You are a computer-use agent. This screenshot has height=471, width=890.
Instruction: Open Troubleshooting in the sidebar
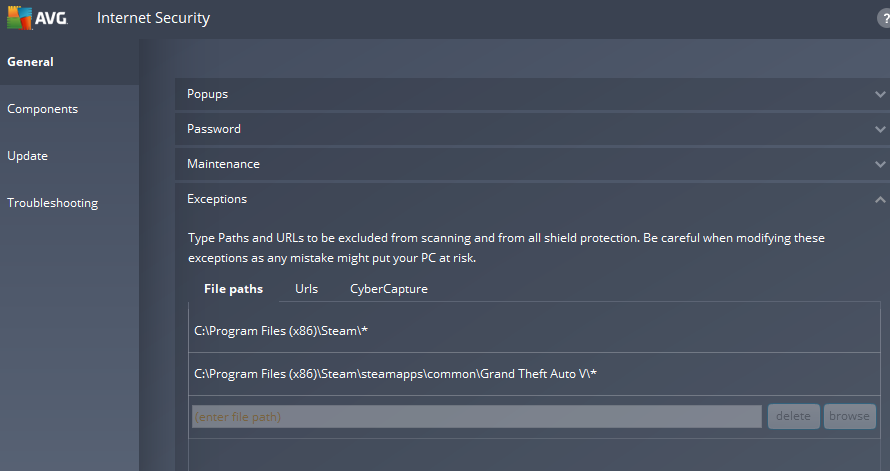click(52, 203)
